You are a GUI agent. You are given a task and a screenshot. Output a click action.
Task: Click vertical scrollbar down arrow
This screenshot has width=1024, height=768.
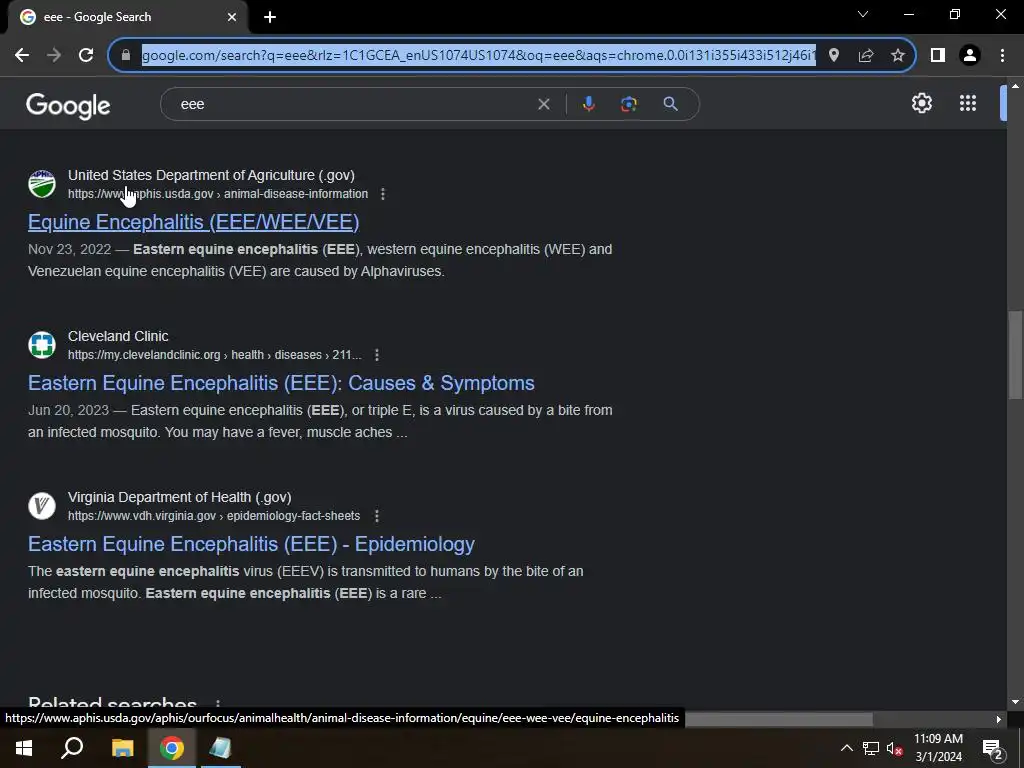tap(1015, 701)
